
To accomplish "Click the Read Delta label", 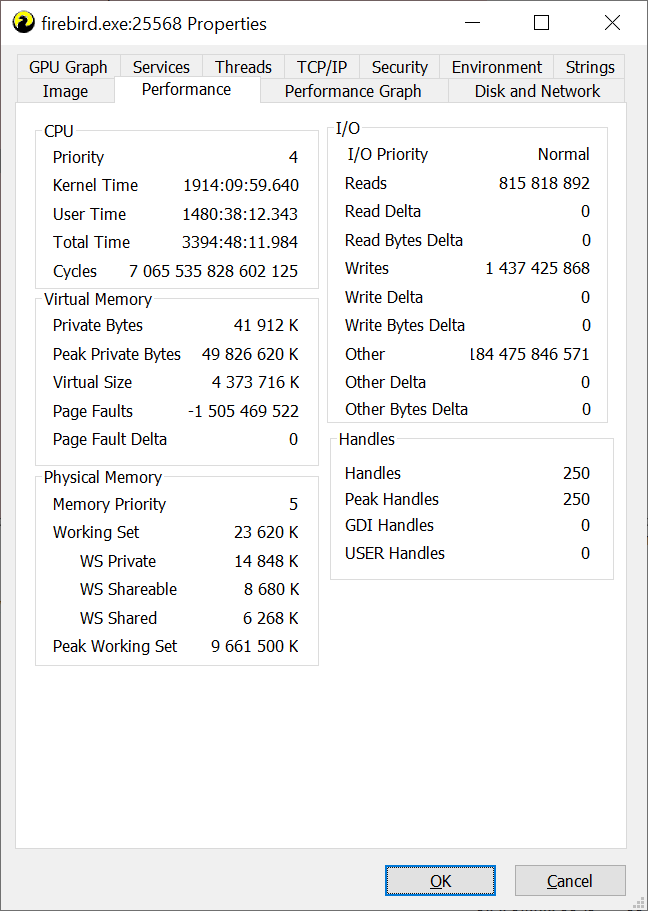I will click(382, 211).
